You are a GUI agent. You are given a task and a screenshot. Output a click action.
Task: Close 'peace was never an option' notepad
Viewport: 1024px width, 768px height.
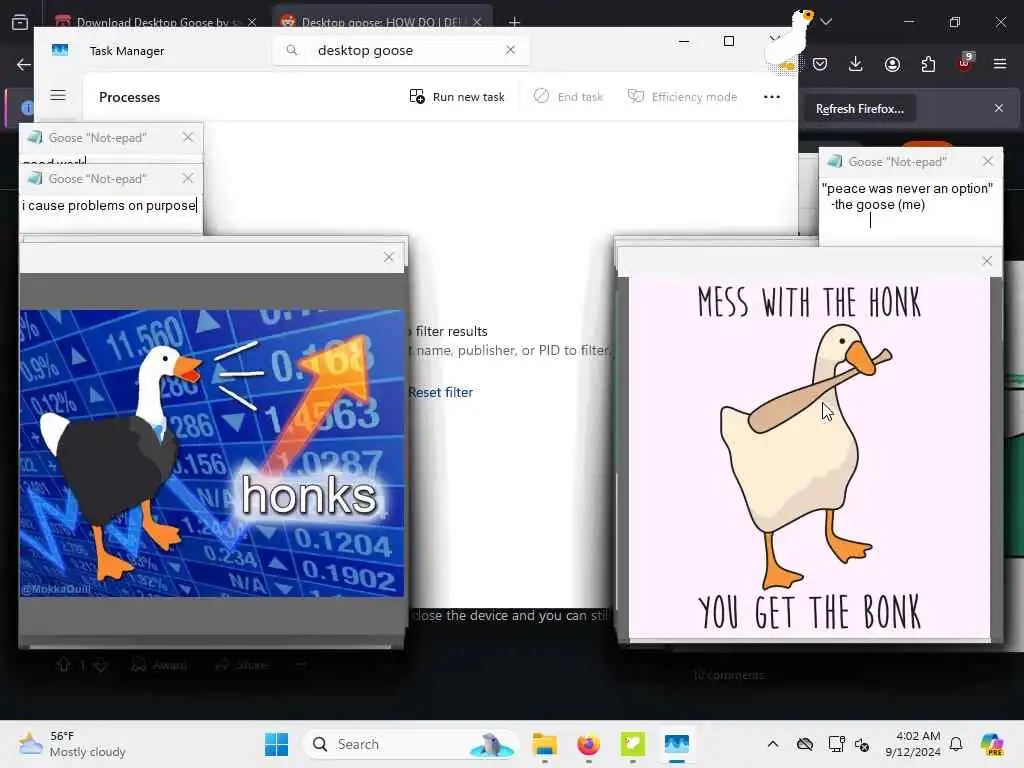[988, 161]
